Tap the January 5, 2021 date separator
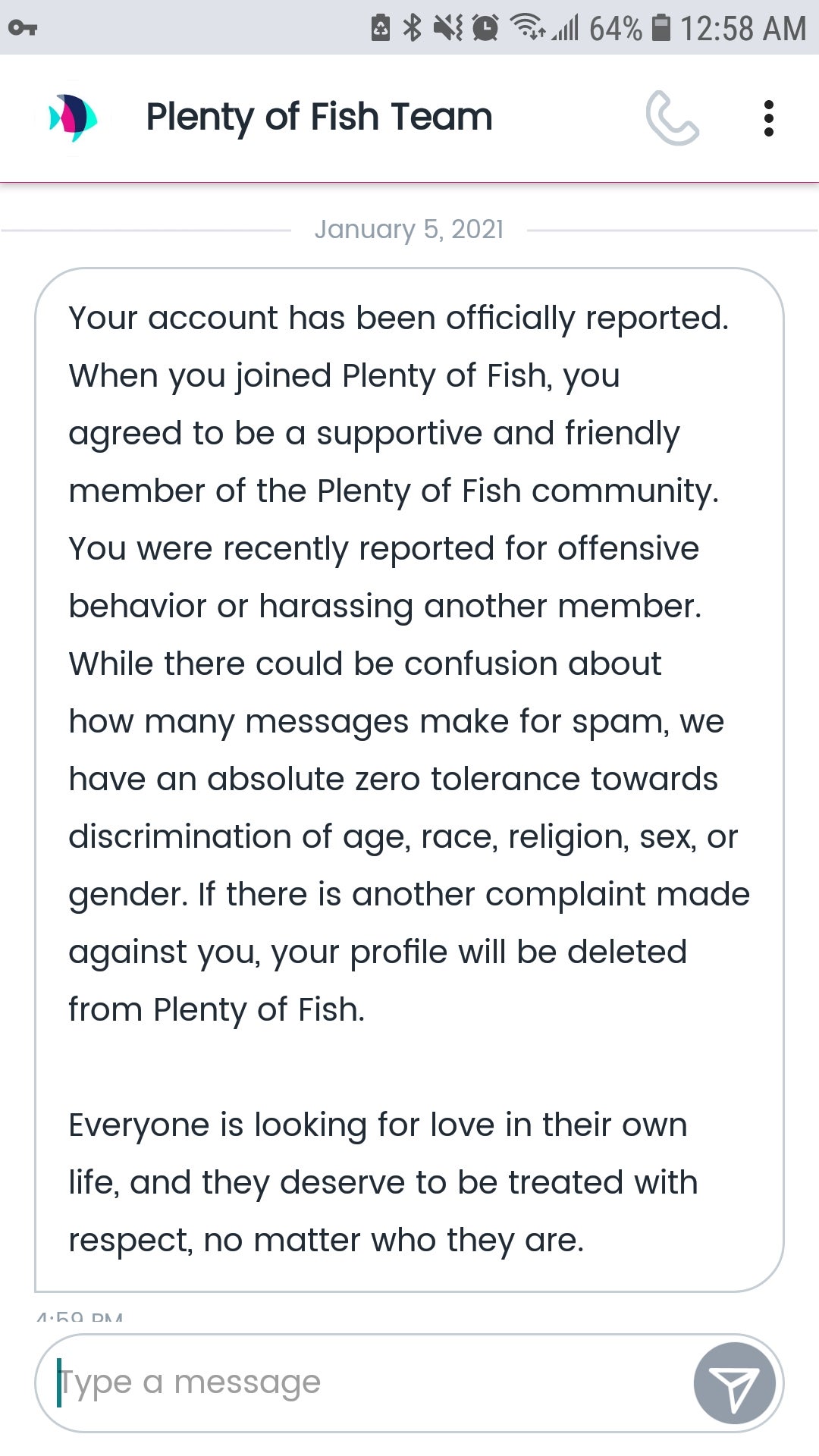The image size is (819, 1456). point(409,229)
